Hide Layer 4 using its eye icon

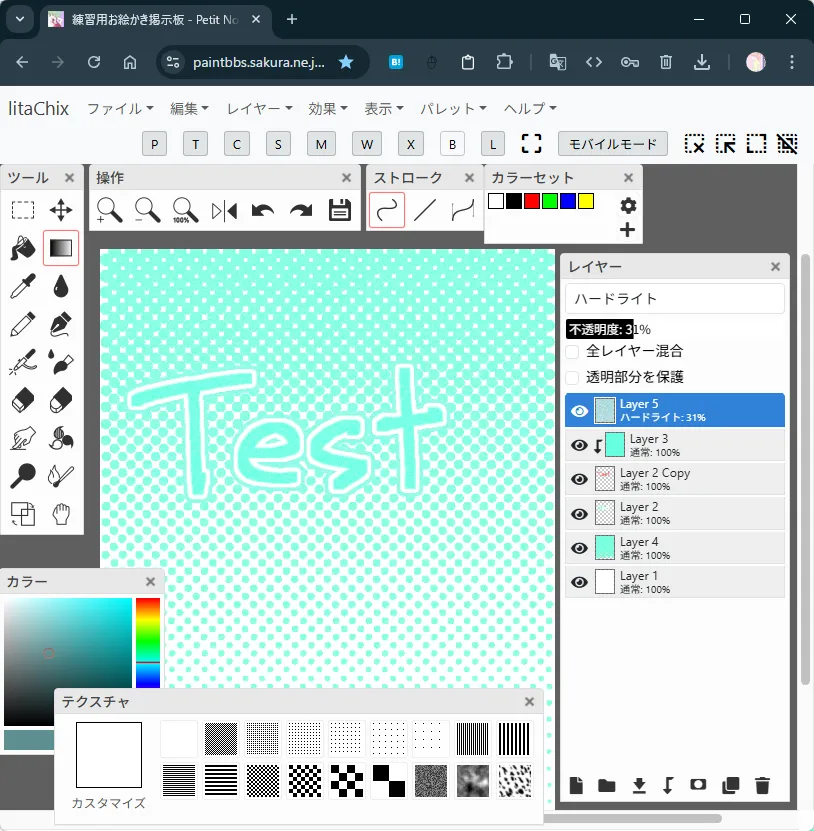point(579,547)
